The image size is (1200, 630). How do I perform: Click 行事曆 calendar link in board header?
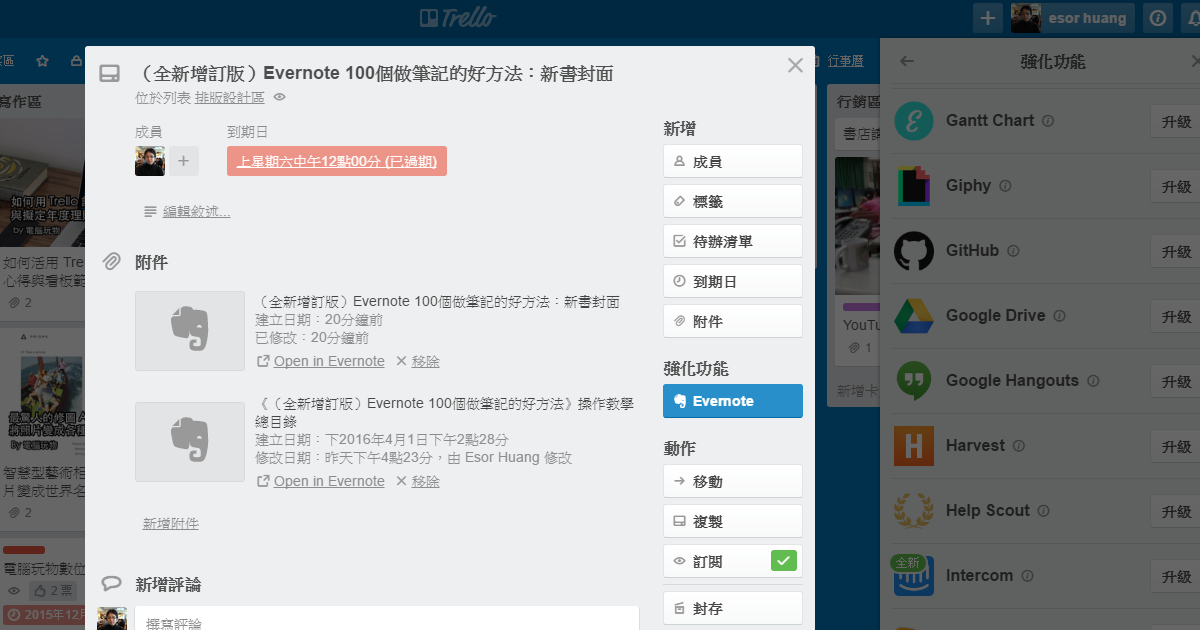845,61
